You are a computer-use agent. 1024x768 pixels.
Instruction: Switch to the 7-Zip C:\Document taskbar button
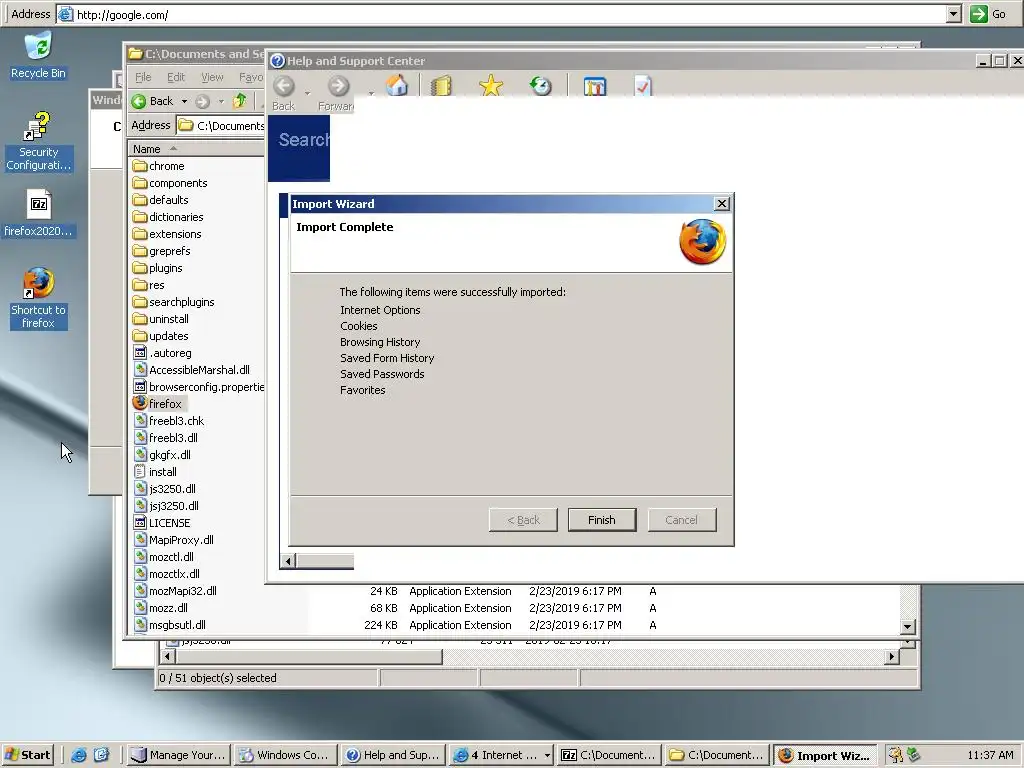coord(609,755)
